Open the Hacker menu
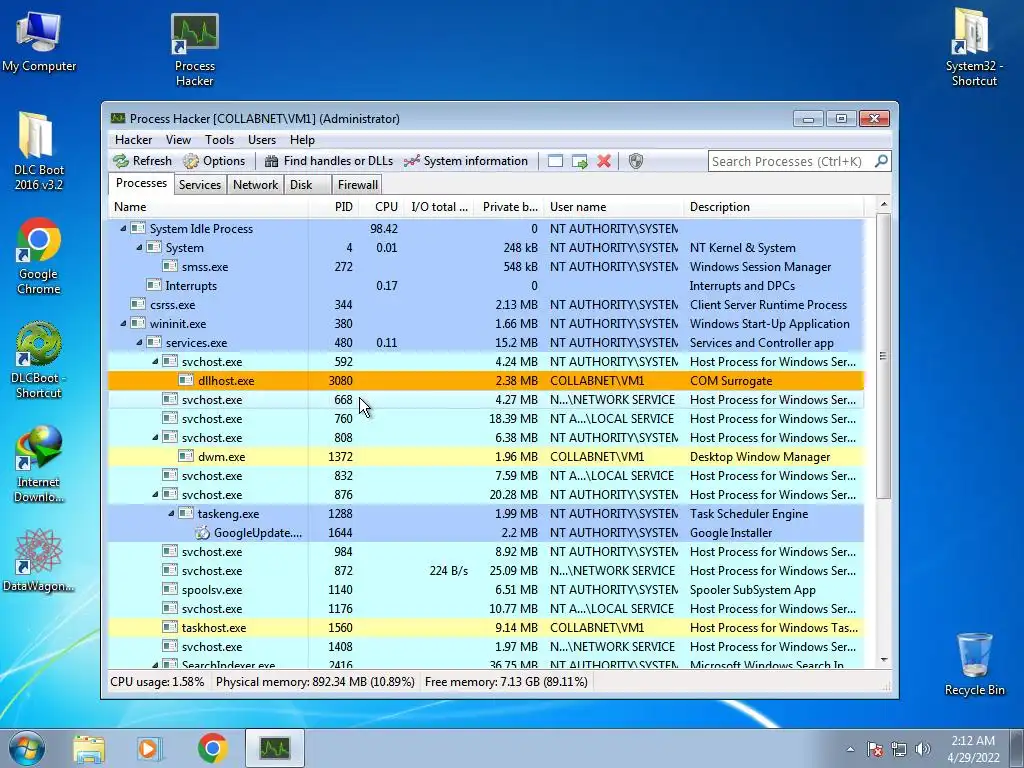 coord(133,140)
